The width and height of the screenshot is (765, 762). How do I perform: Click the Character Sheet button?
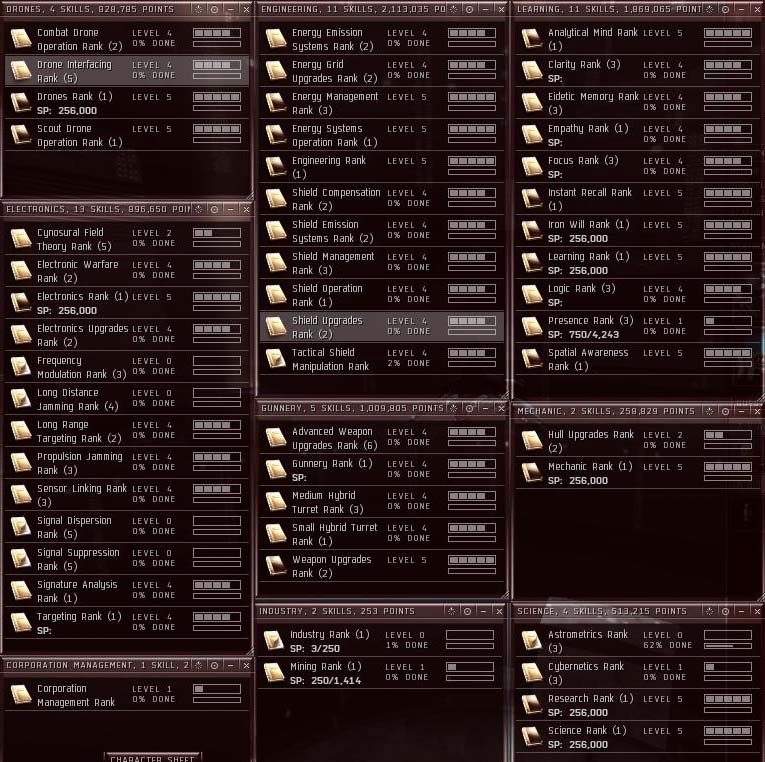tap(152, 758)
